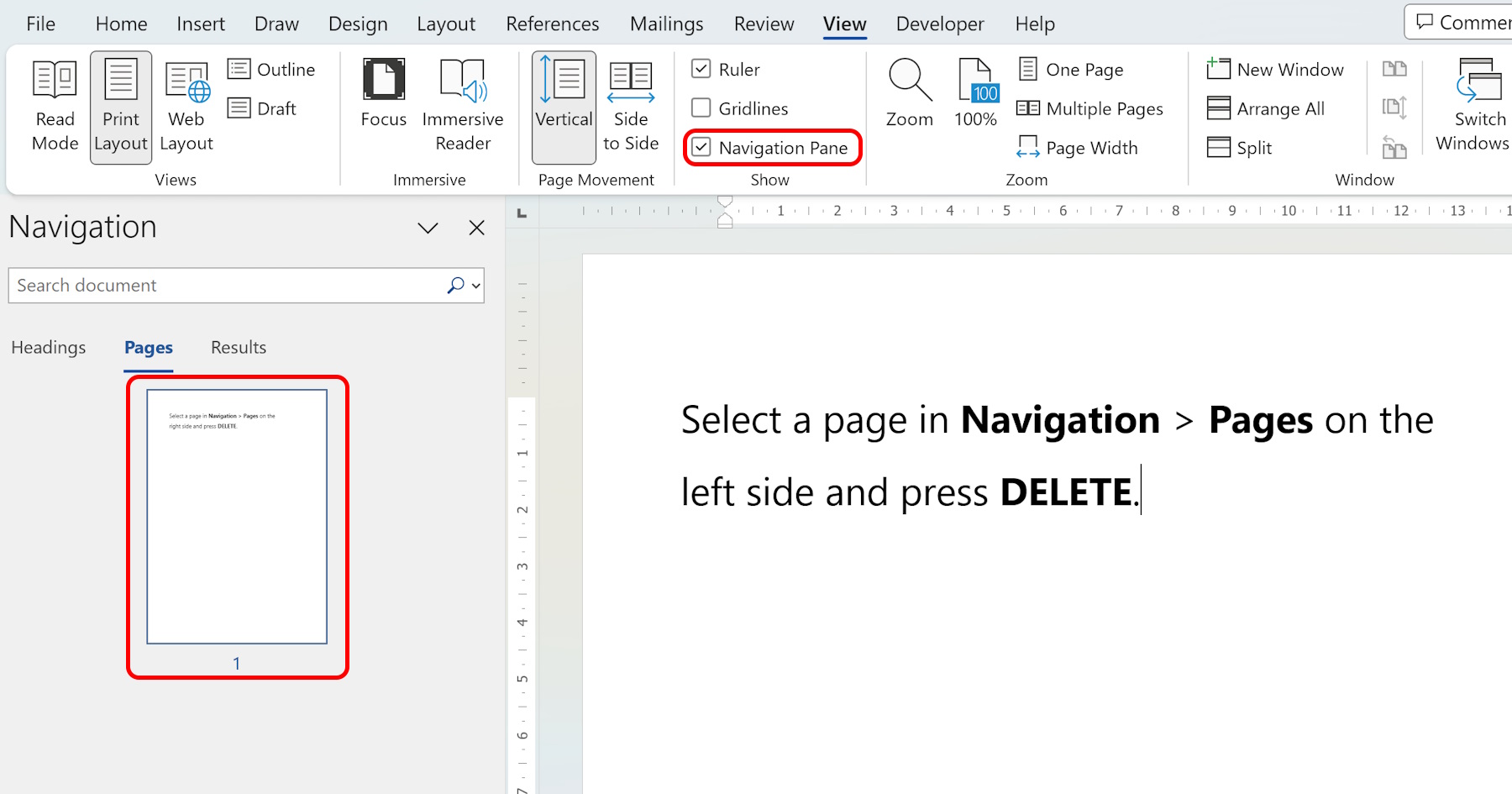Uncheck the Ruler option
Viewport: 1512px width, 794px height.
(x=701, y=69)
